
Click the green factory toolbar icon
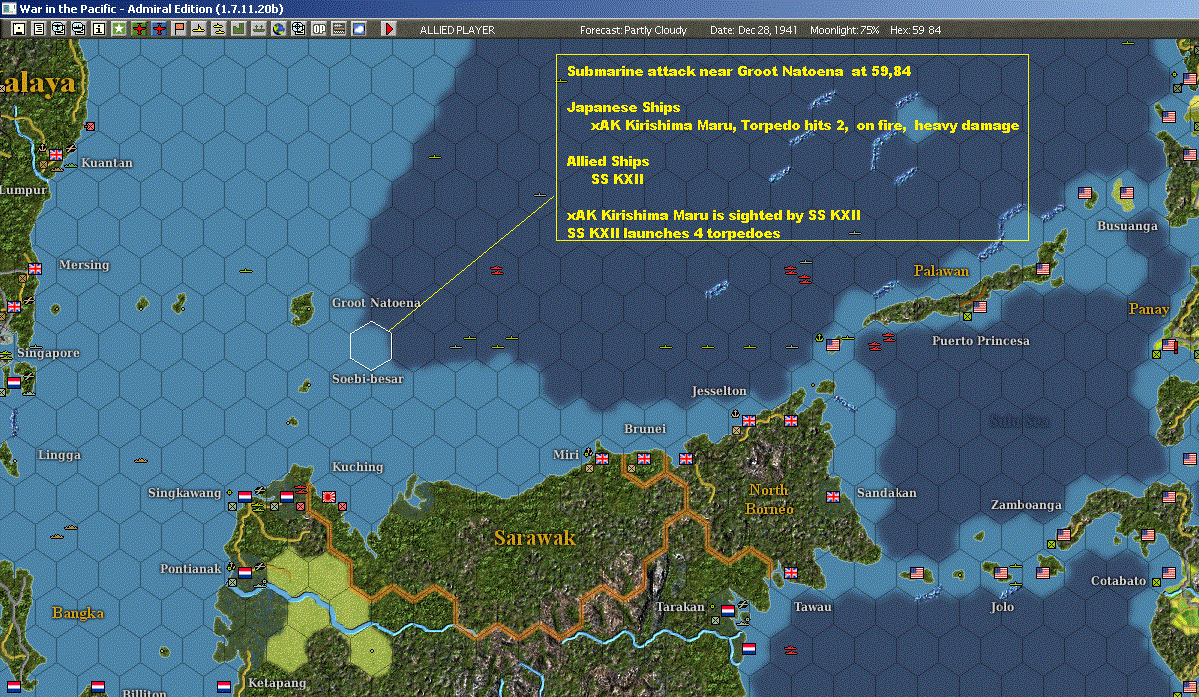[238, 29]
